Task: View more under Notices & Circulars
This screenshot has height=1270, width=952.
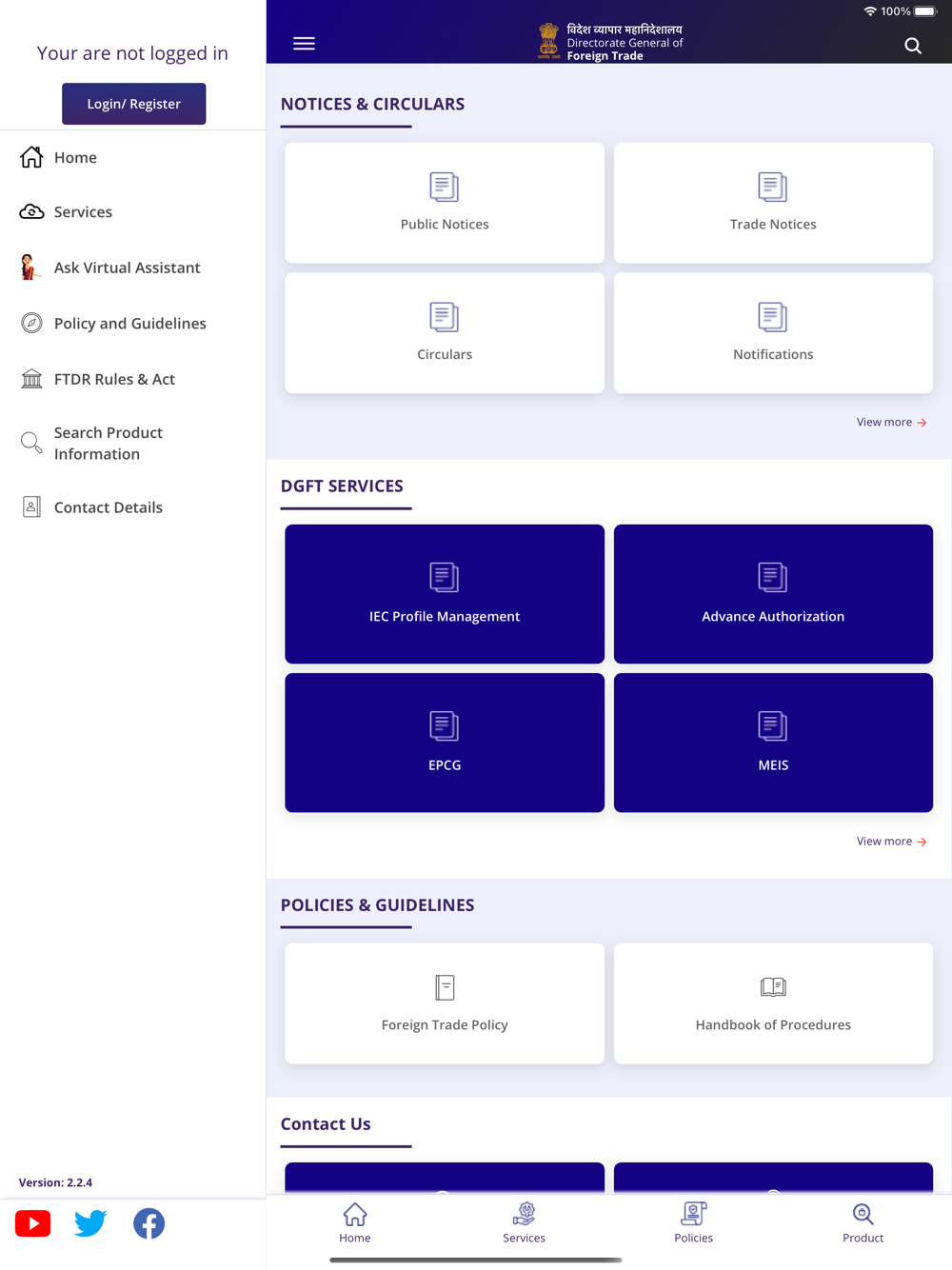Action: [x=892, y=422]
